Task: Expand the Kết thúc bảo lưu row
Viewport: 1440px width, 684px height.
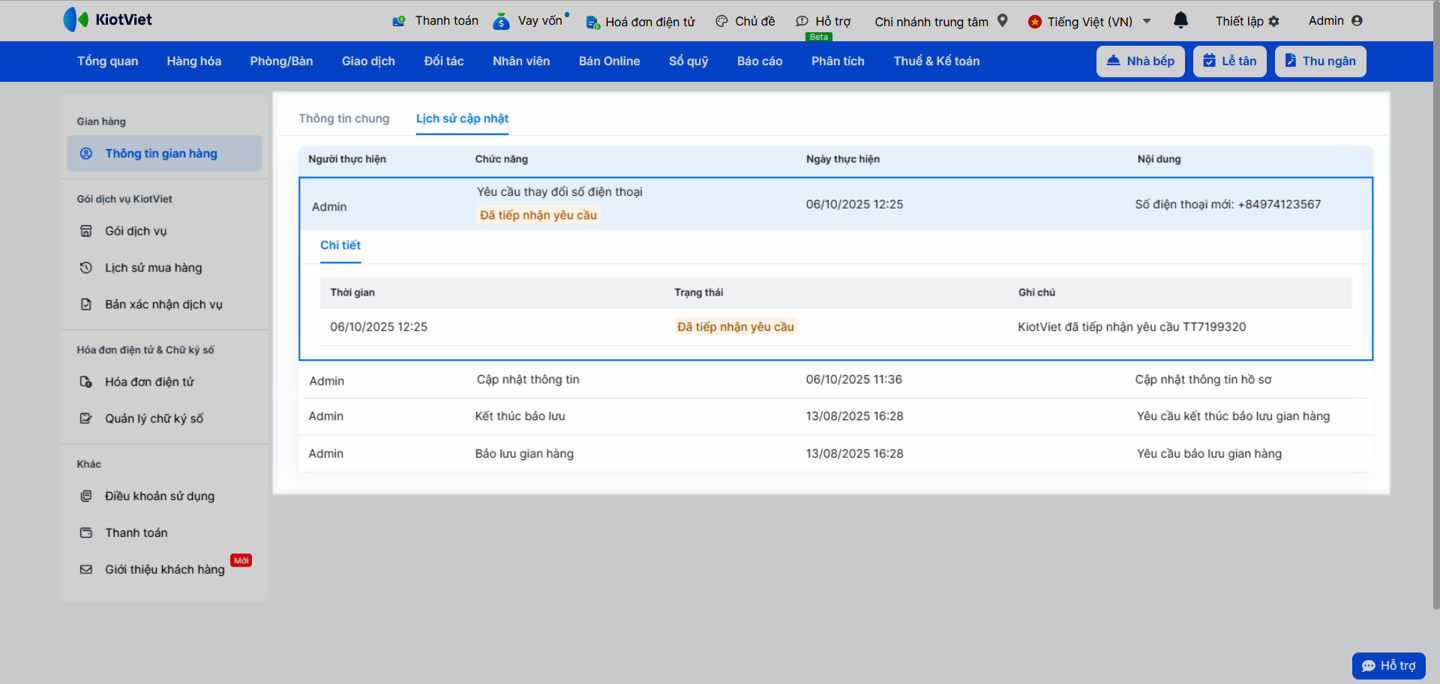Action: click(x=520, y=416)
